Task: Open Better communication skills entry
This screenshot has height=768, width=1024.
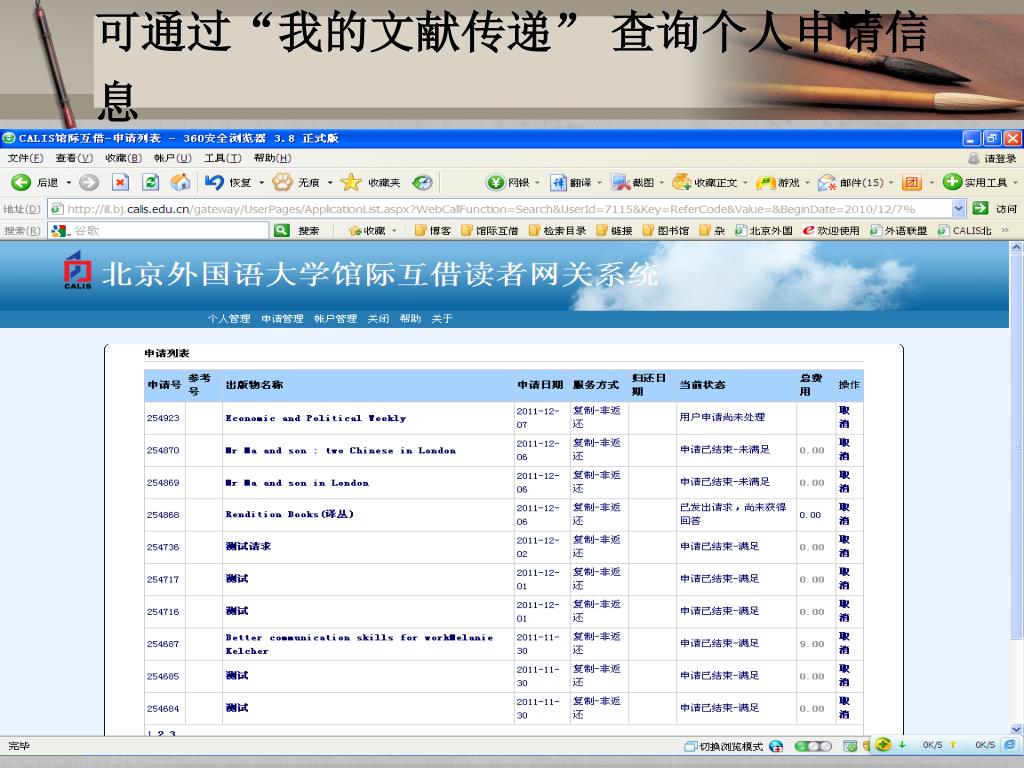Action: point(359,644)
